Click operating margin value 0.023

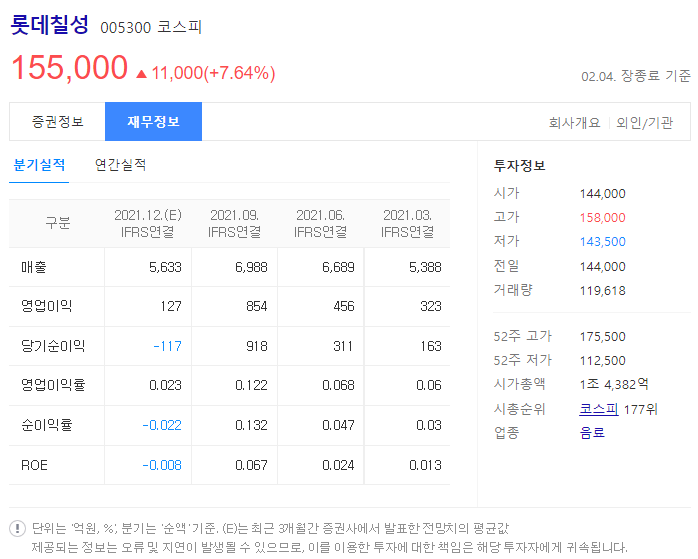[x=166, y=385]
